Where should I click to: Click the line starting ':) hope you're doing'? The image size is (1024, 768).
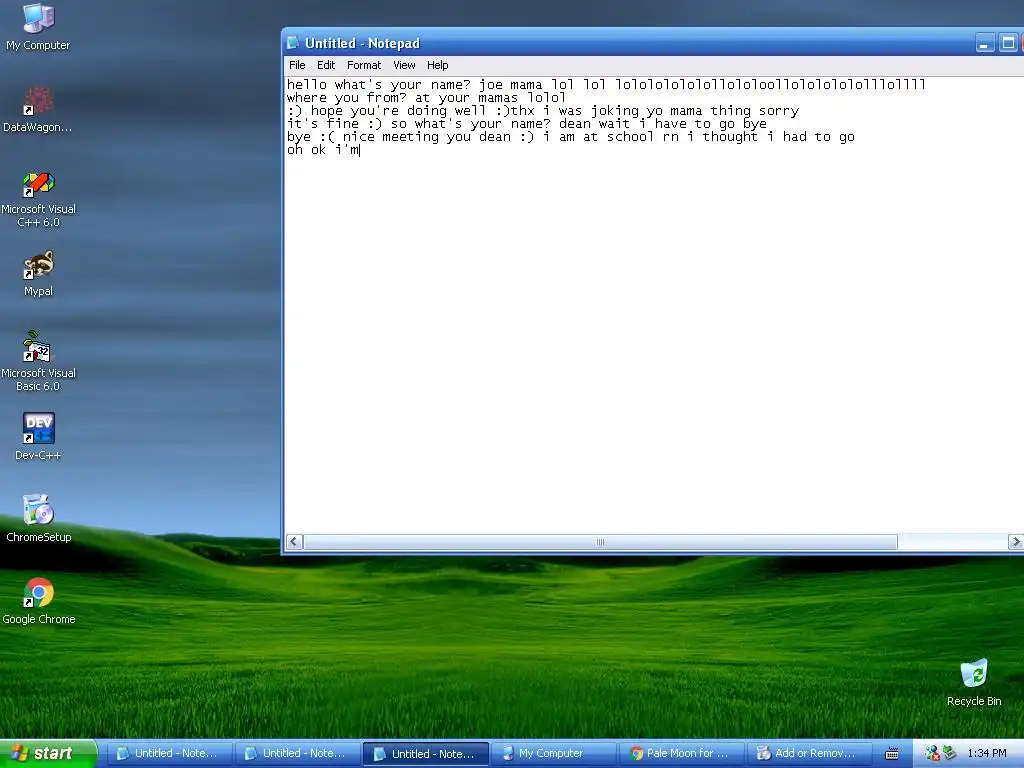[543, 110]
